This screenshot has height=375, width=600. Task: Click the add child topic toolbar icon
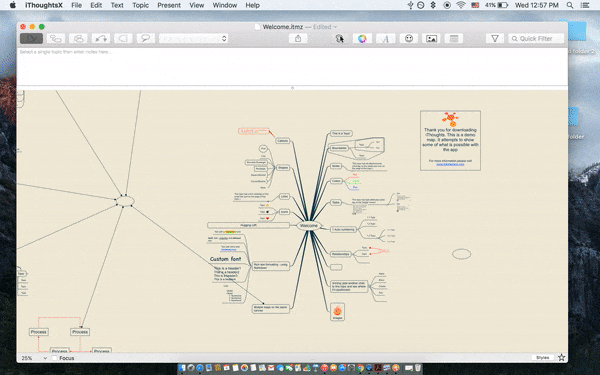(56, 39)
